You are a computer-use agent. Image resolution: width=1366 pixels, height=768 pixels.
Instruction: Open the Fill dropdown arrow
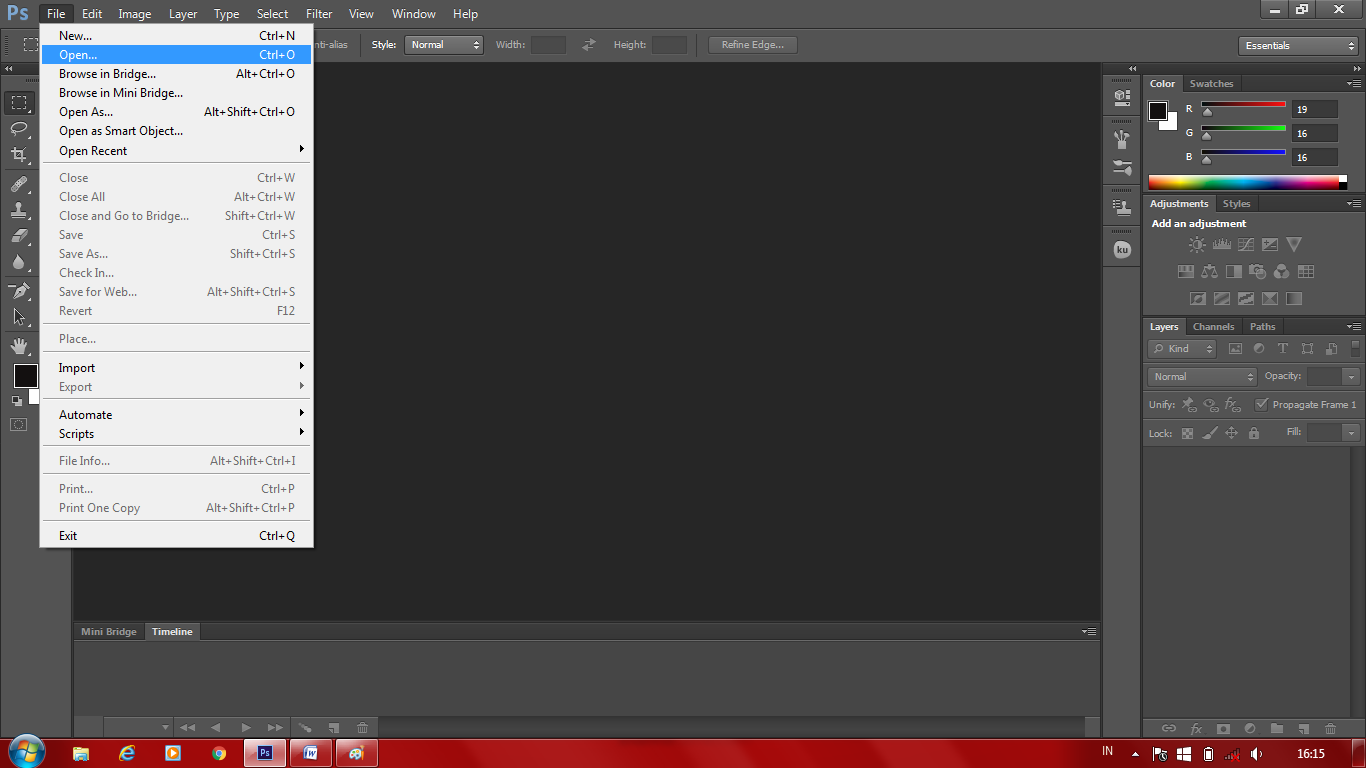(1352, 433)
